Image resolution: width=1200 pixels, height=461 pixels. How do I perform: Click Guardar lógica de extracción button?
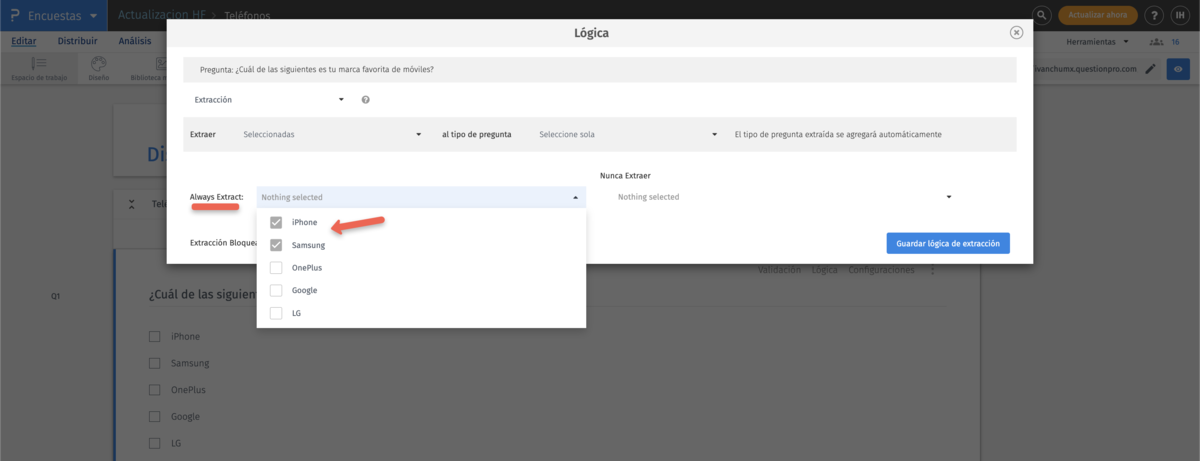[948, 243]
